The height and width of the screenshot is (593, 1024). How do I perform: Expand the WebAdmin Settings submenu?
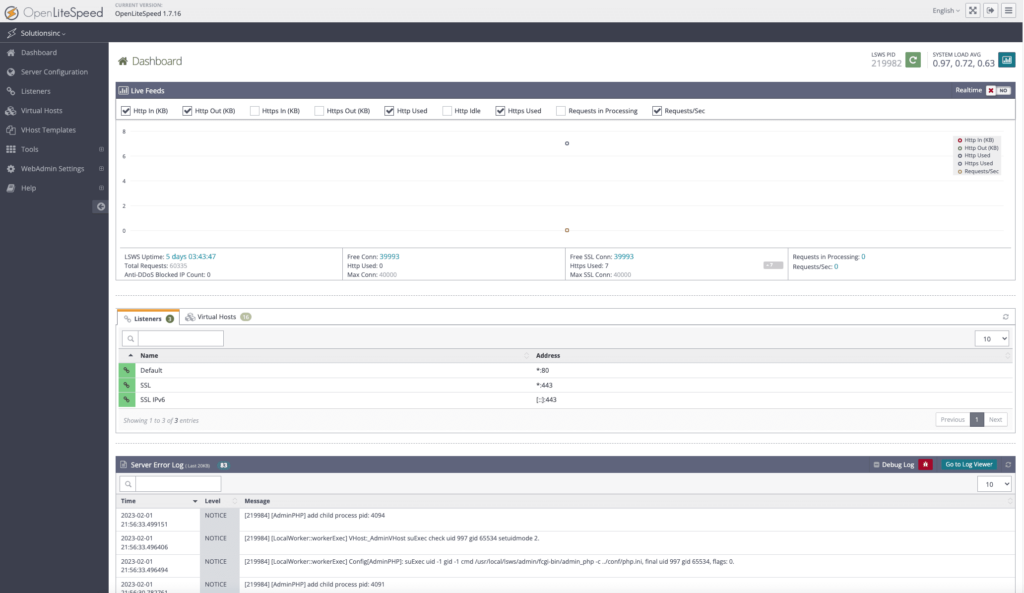click(101, 168)
